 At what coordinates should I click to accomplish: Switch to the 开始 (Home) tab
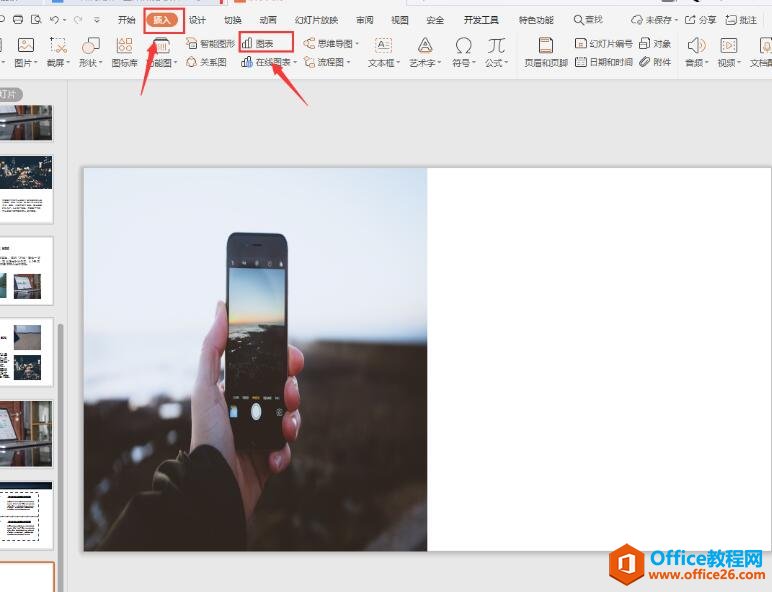(x=127, y=20)
